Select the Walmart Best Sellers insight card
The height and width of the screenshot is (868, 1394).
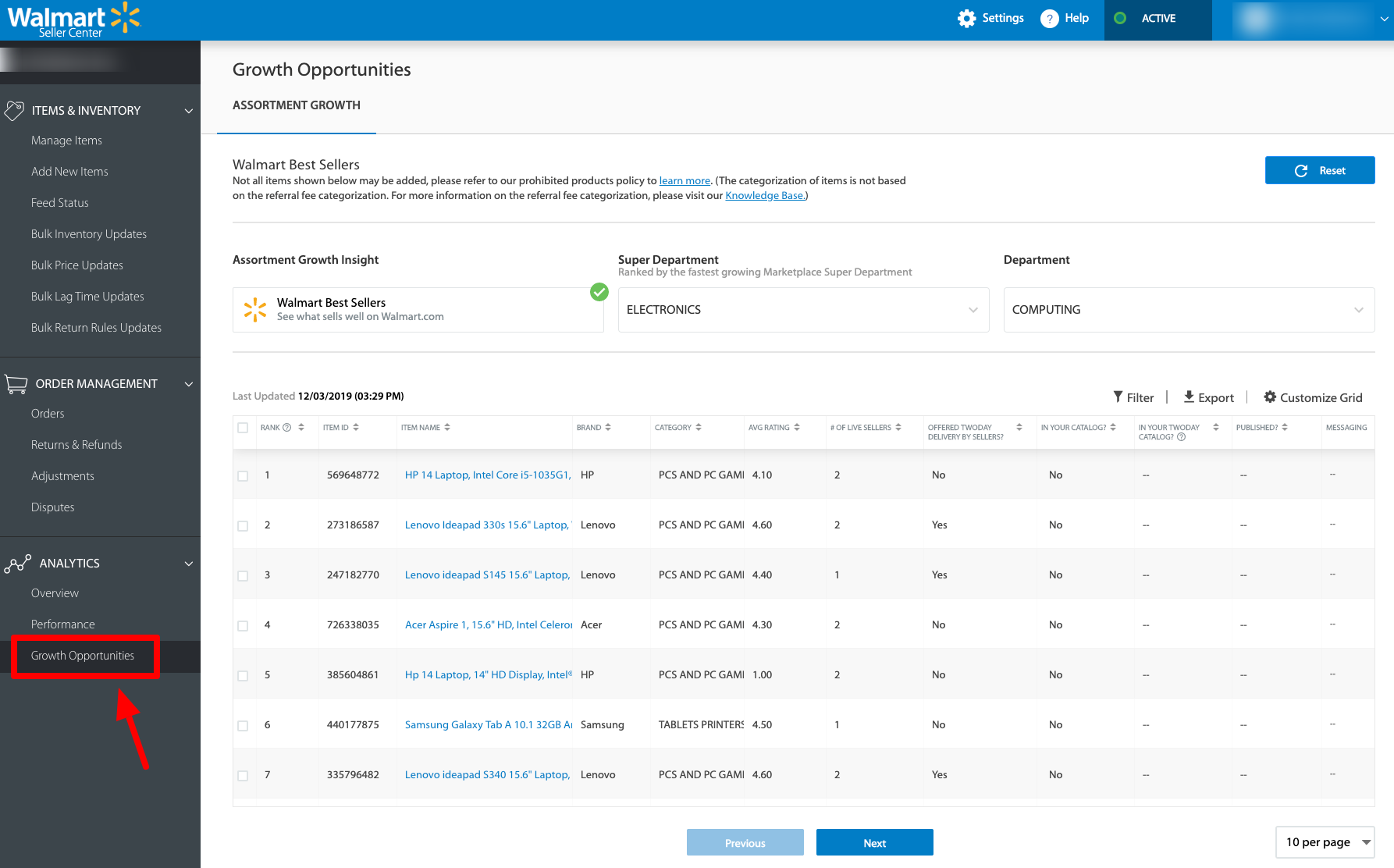tap(418, 310)
